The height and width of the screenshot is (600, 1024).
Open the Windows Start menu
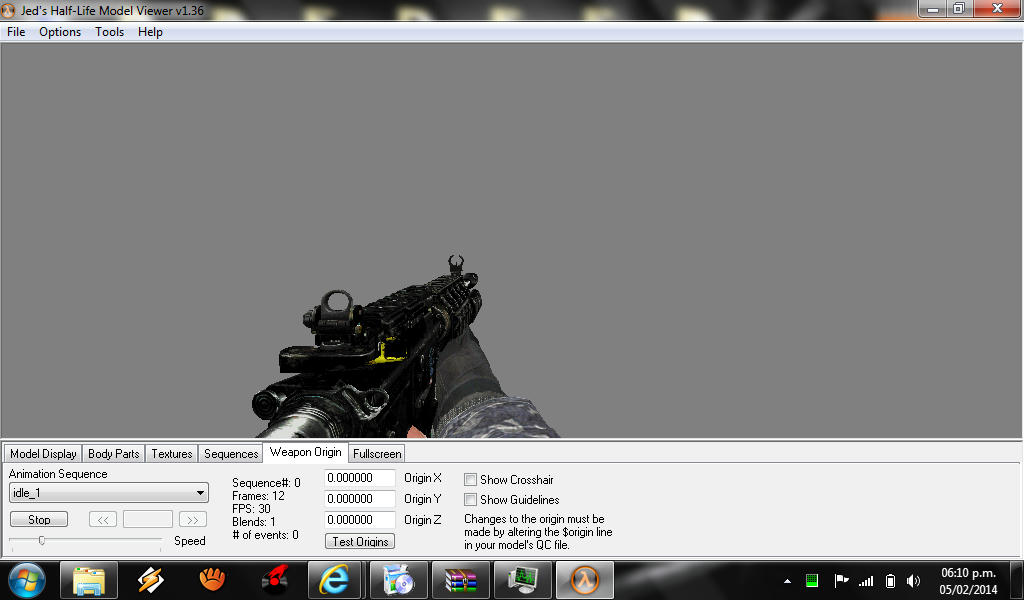pyautogui.click(x=27, y=580)
